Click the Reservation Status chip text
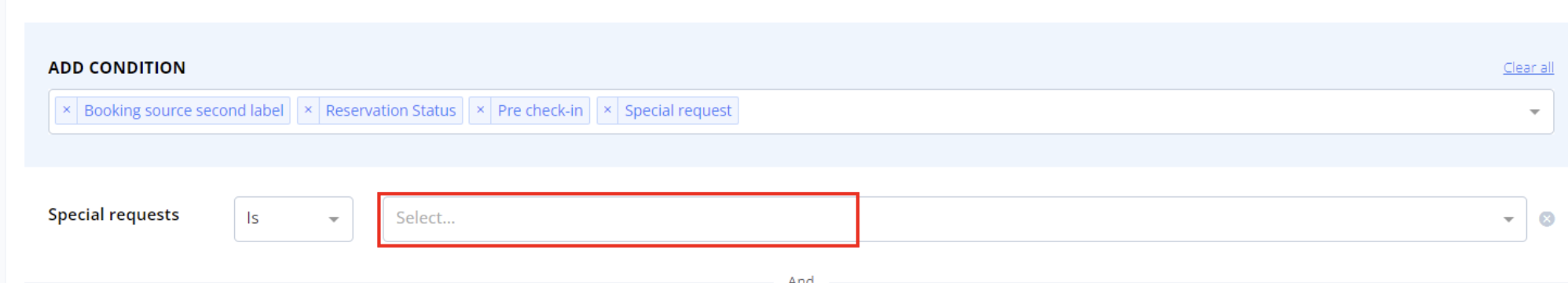The height and width of the screenshot is (283, 1568). pyautogui.click(x=390, y=111)
